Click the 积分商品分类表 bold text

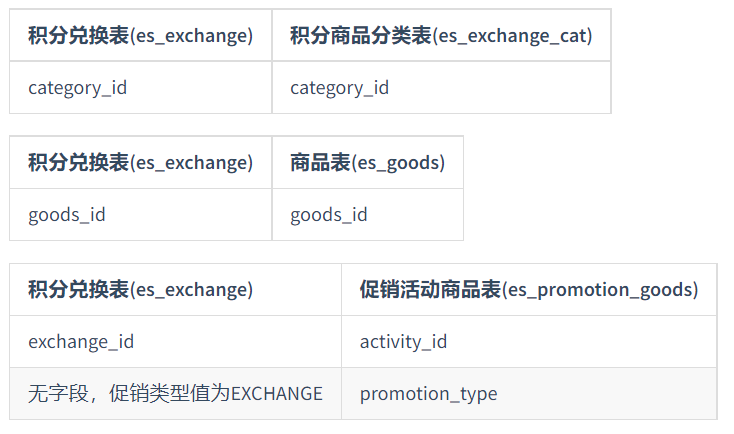360,35
